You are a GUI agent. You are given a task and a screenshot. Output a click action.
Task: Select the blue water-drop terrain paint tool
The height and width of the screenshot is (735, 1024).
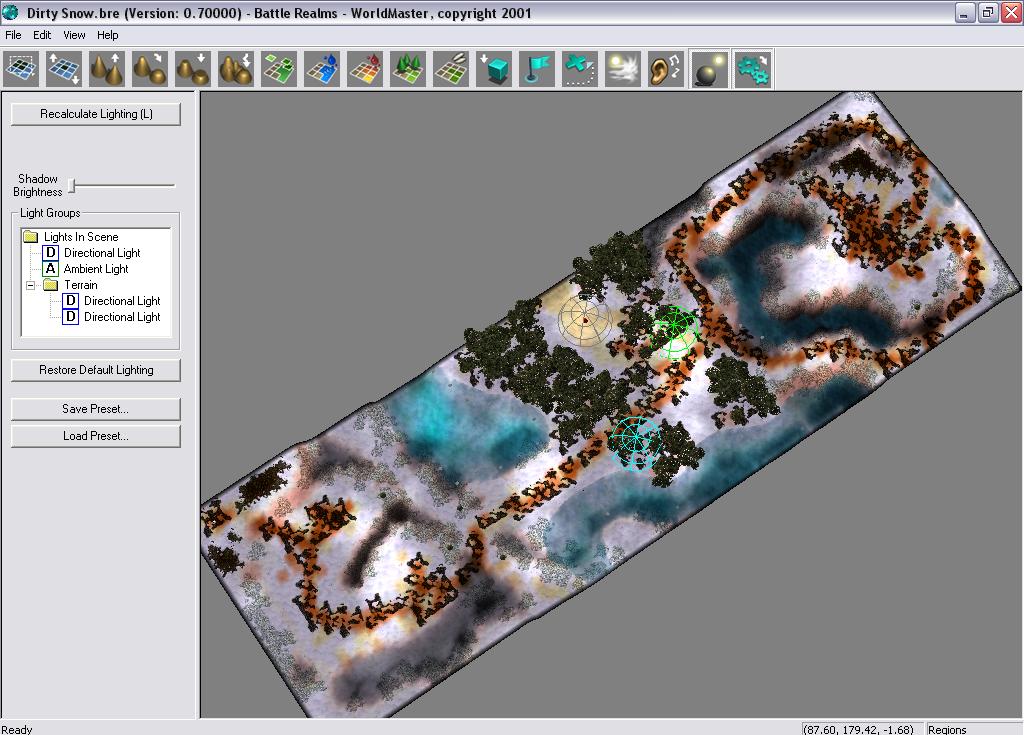322,69
